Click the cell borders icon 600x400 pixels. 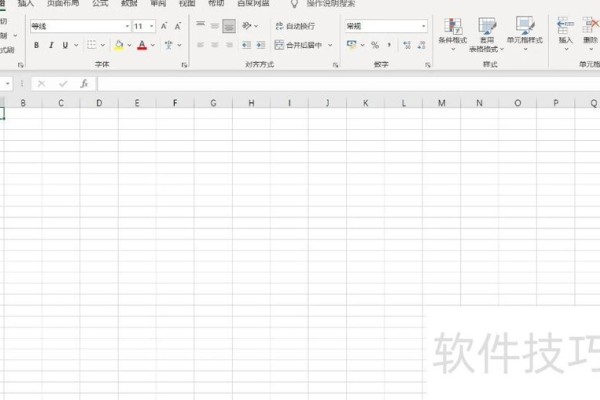click(91, 45)
